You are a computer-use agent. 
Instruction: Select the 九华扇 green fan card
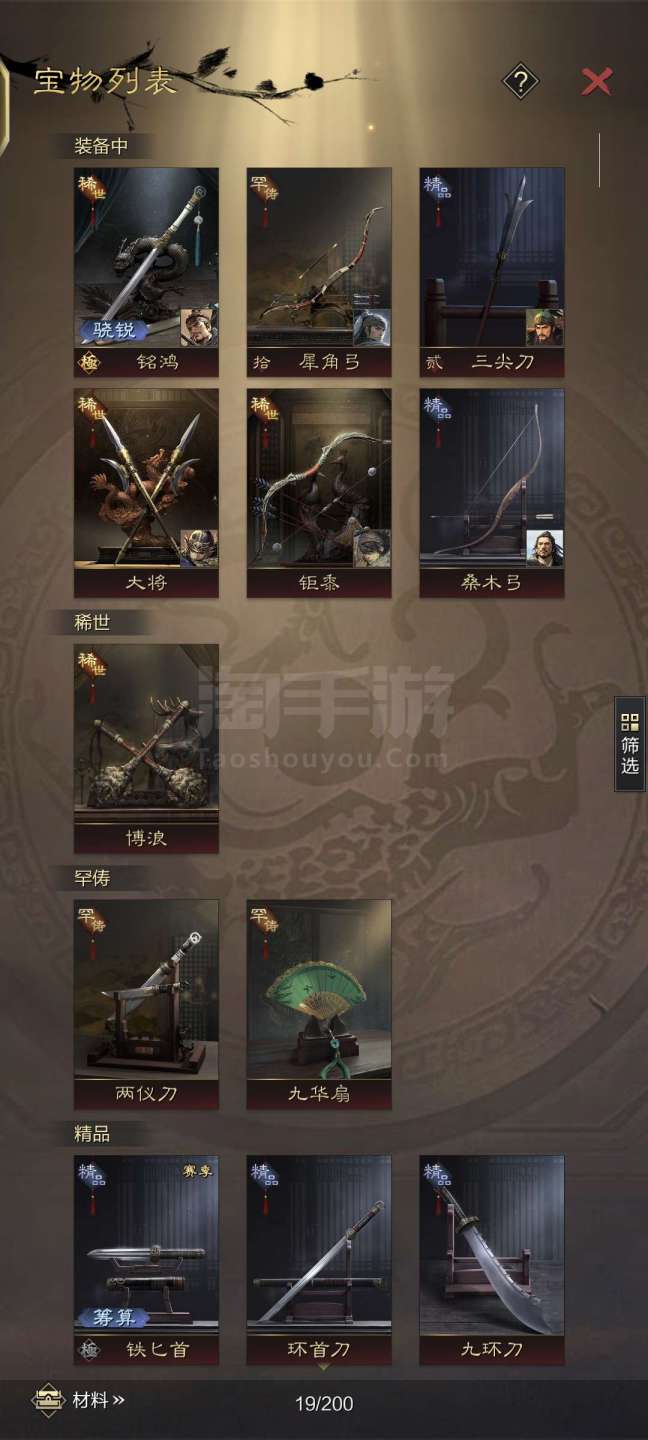point(319,1005)
